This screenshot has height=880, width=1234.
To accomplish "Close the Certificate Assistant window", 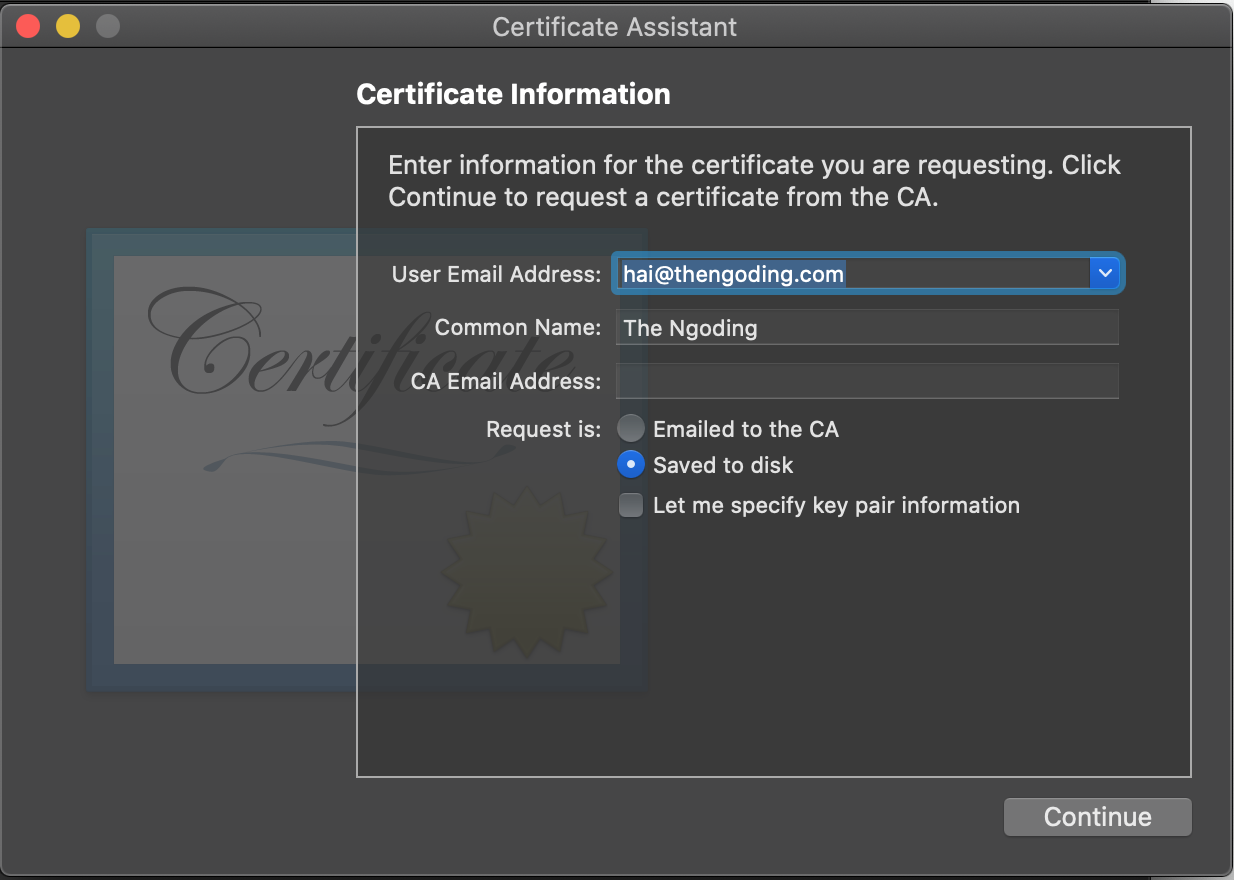I will [28, 26].
